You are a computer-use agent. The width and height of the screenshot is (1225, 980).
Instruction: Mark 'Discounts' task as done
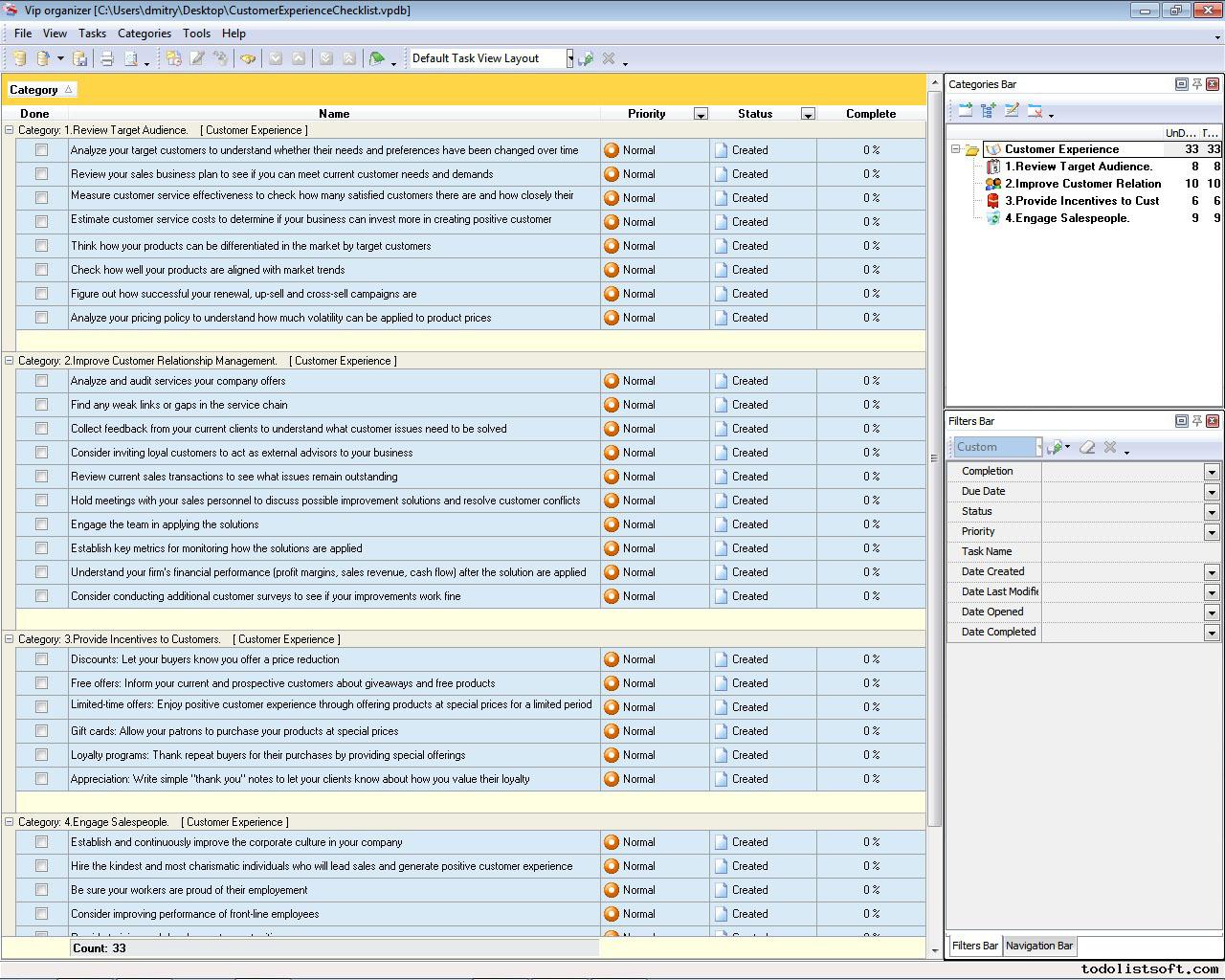pos(41,659)
